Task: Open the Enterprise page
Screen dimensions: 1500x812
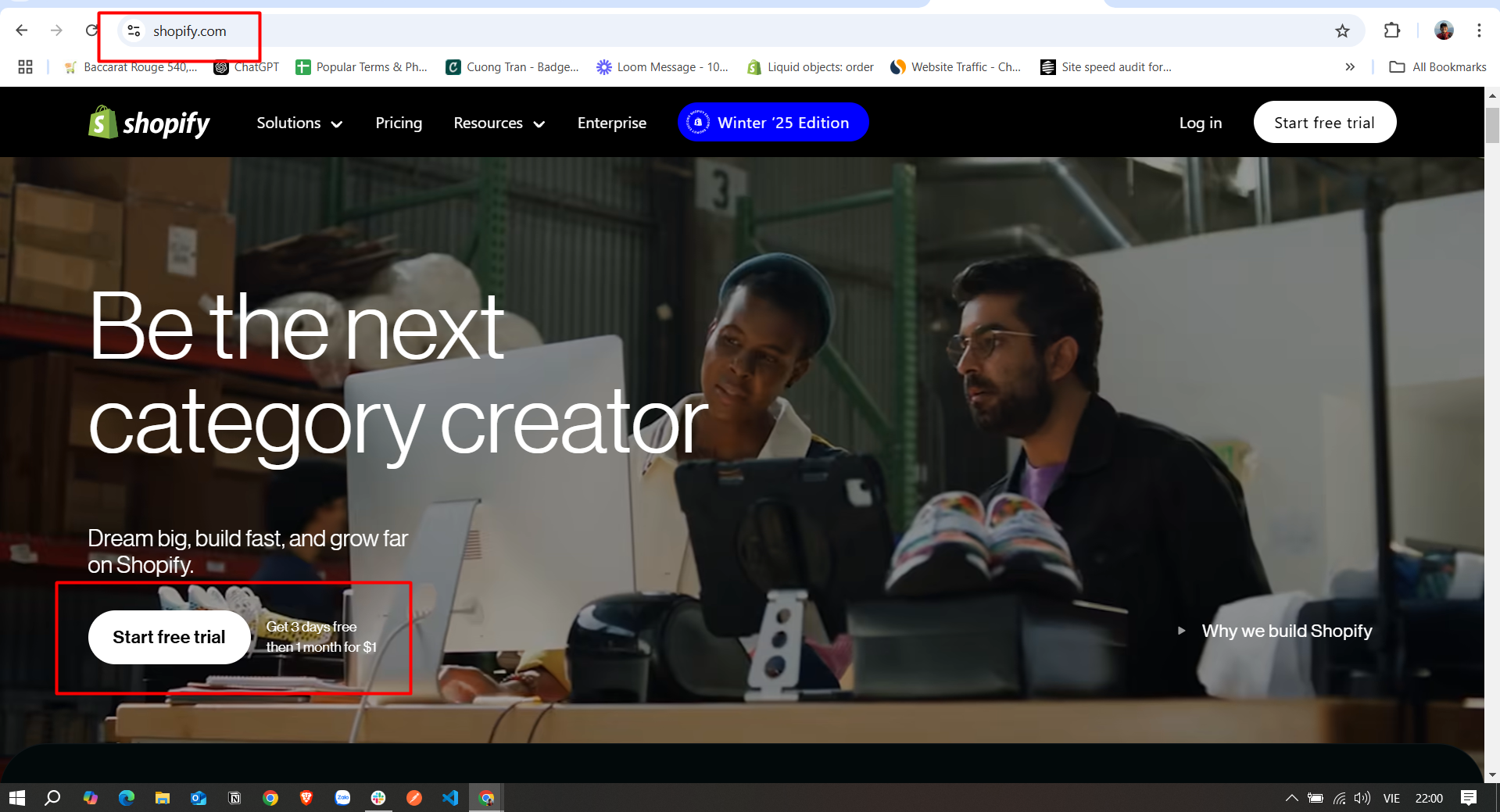Action: point(612,123)
